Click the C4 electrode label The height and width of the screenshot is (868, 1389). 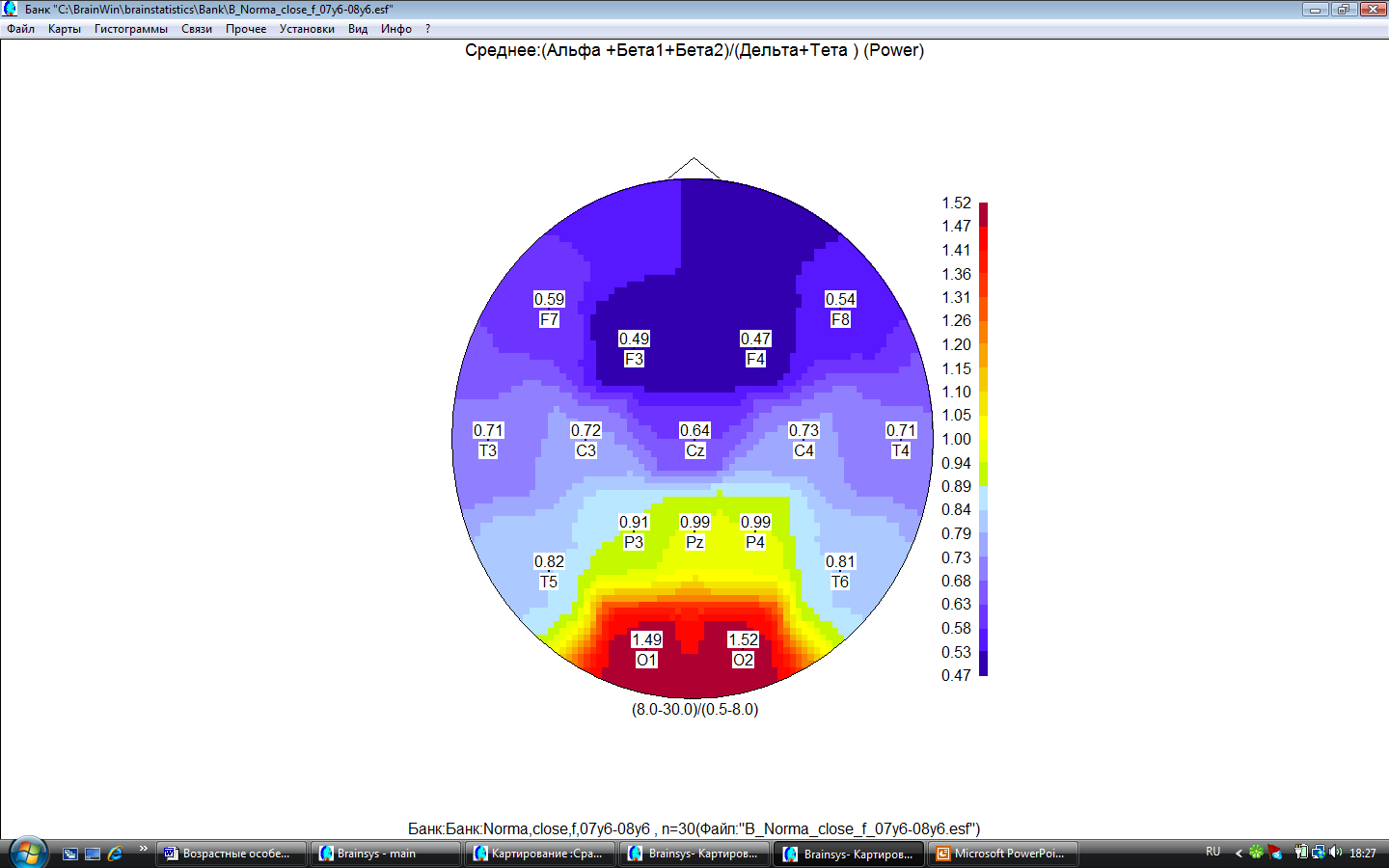[x=803, y=450]
